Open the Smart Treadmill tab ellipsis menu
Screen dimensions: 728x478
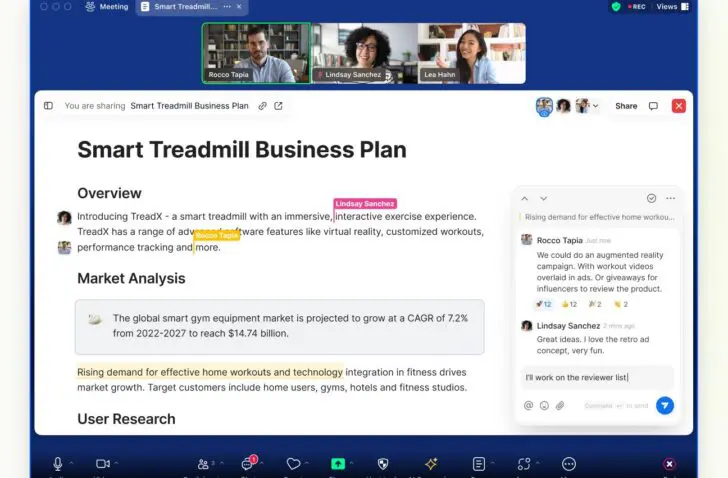point(227,6)
